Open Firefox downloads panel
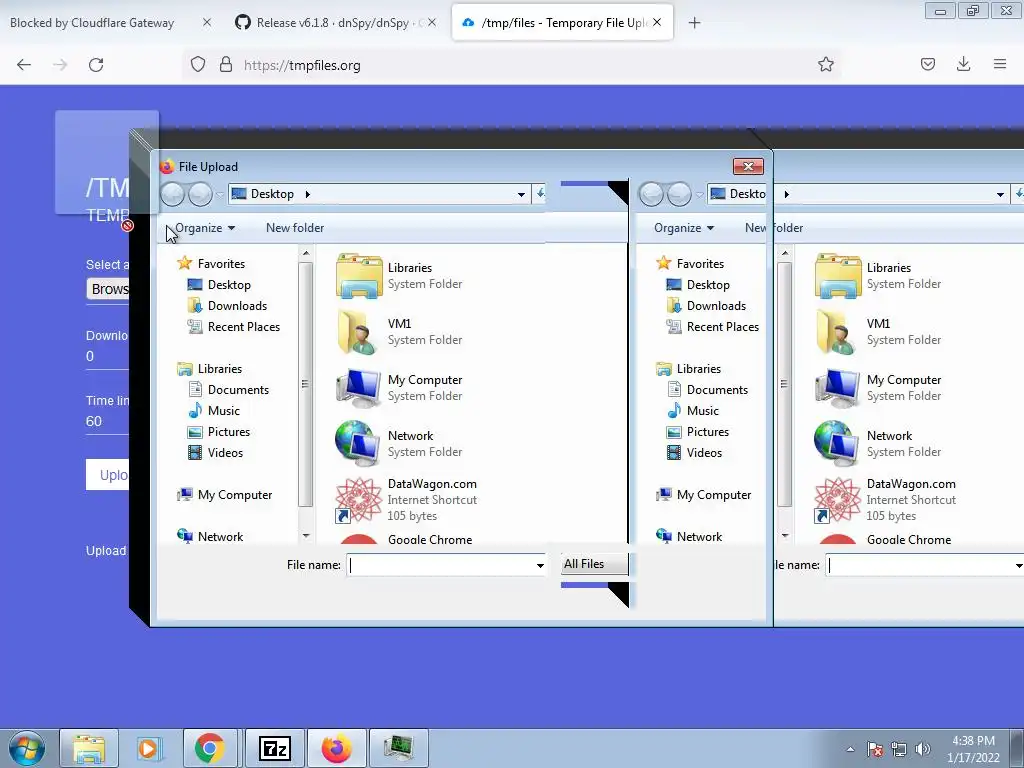This screenshot has height=768, width=1024. point(963,64)
